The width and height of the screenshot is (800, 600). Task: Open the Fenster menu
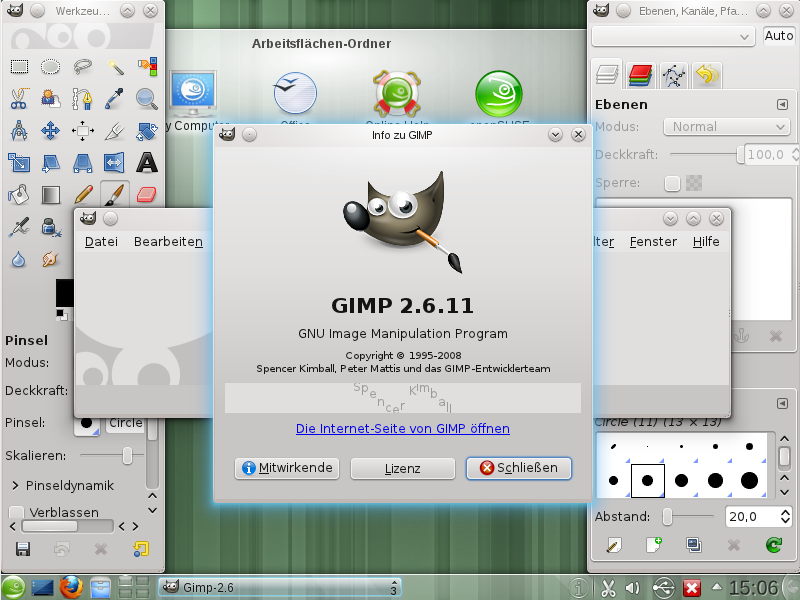tap(653, 241)
